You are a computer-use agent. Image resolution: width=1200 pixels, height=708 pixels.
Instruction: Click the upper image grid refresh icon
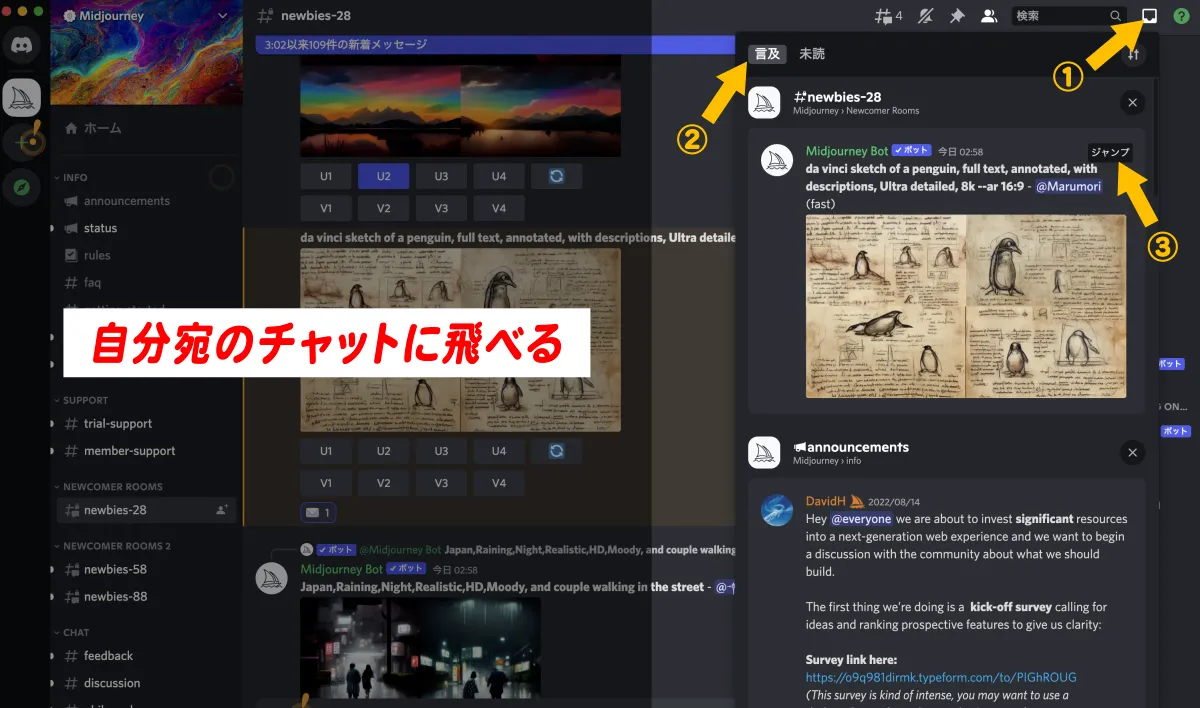click(x=556, y=176)
